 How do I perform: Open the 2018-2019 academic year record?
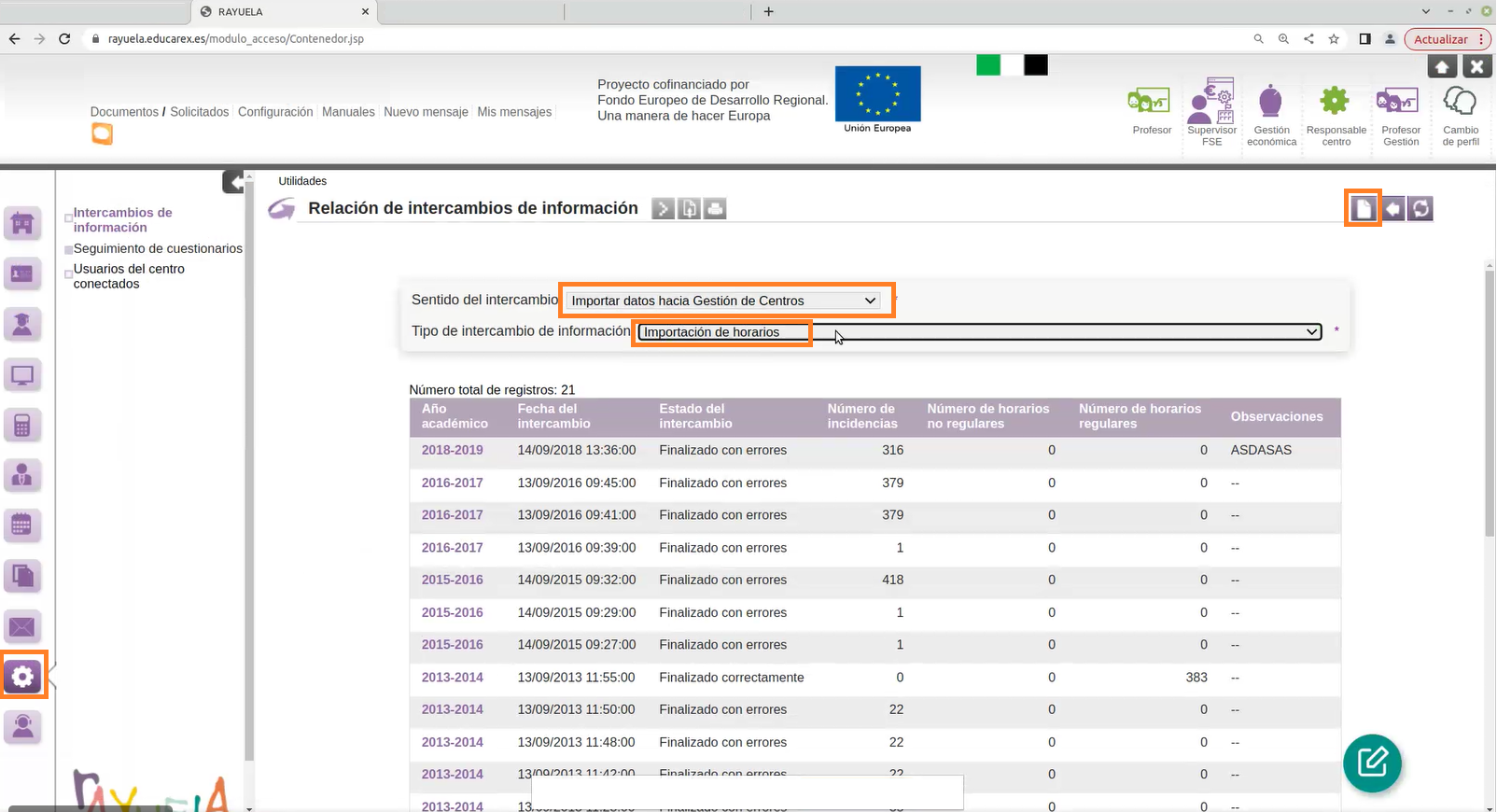point(453,450)
